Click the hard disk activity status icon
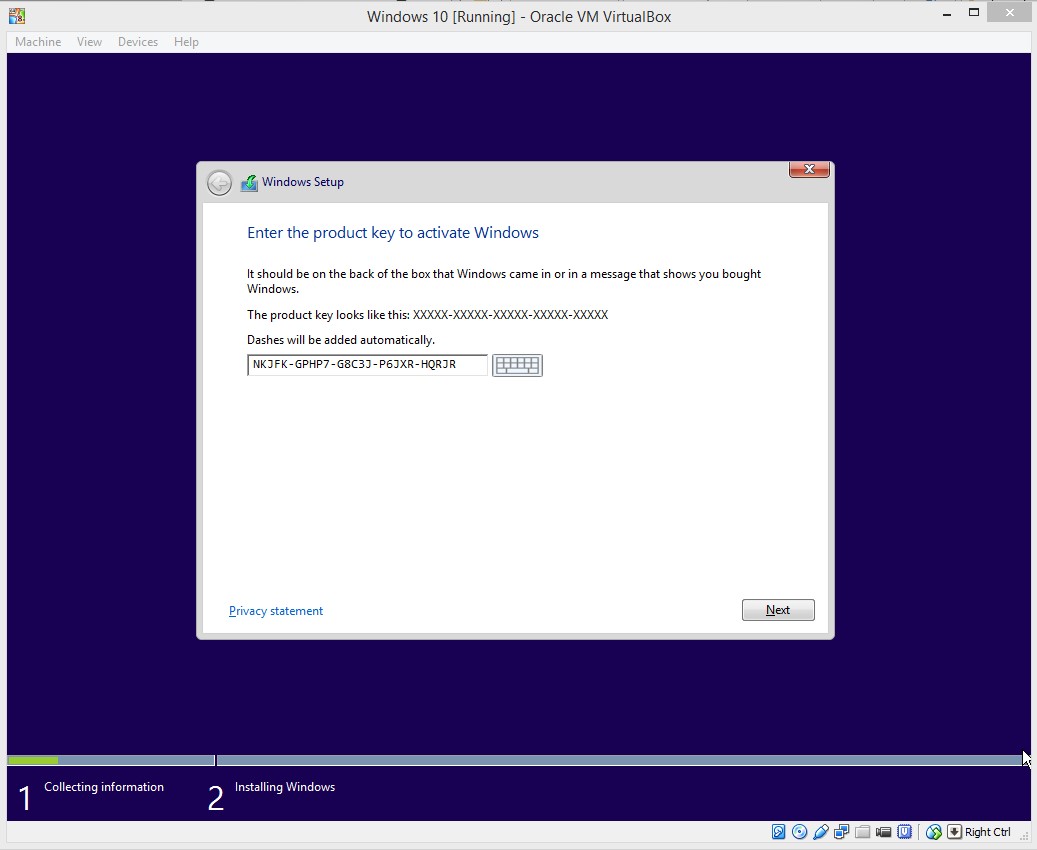 coord(778,831)
